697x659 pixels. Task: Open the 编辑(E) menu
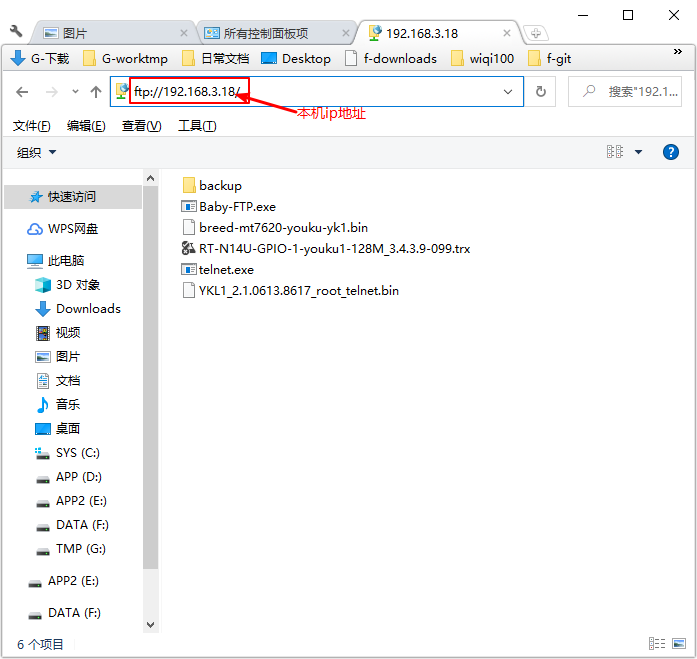pos(86,126)
